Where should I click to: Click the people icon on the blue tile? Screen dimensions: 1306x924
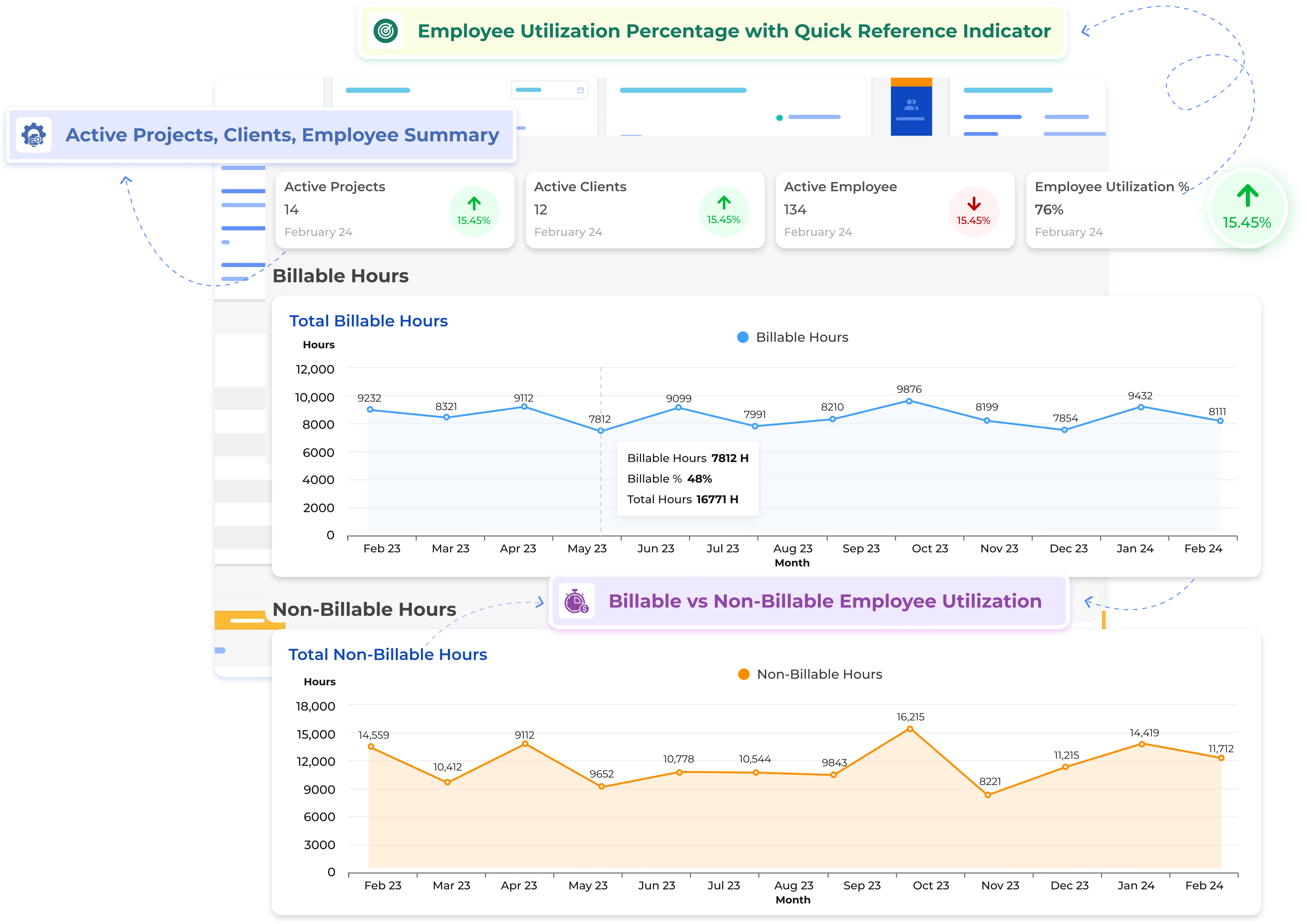pos(911,105)
